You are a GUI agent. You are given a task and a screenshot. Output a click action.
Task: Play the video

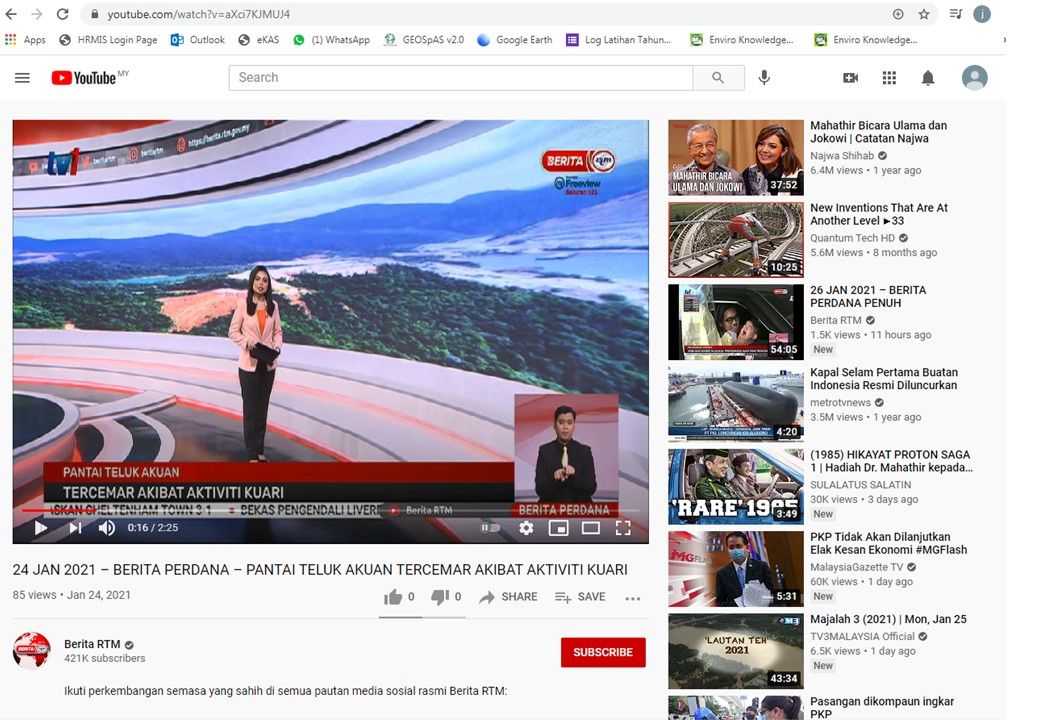tap(40, 528)
